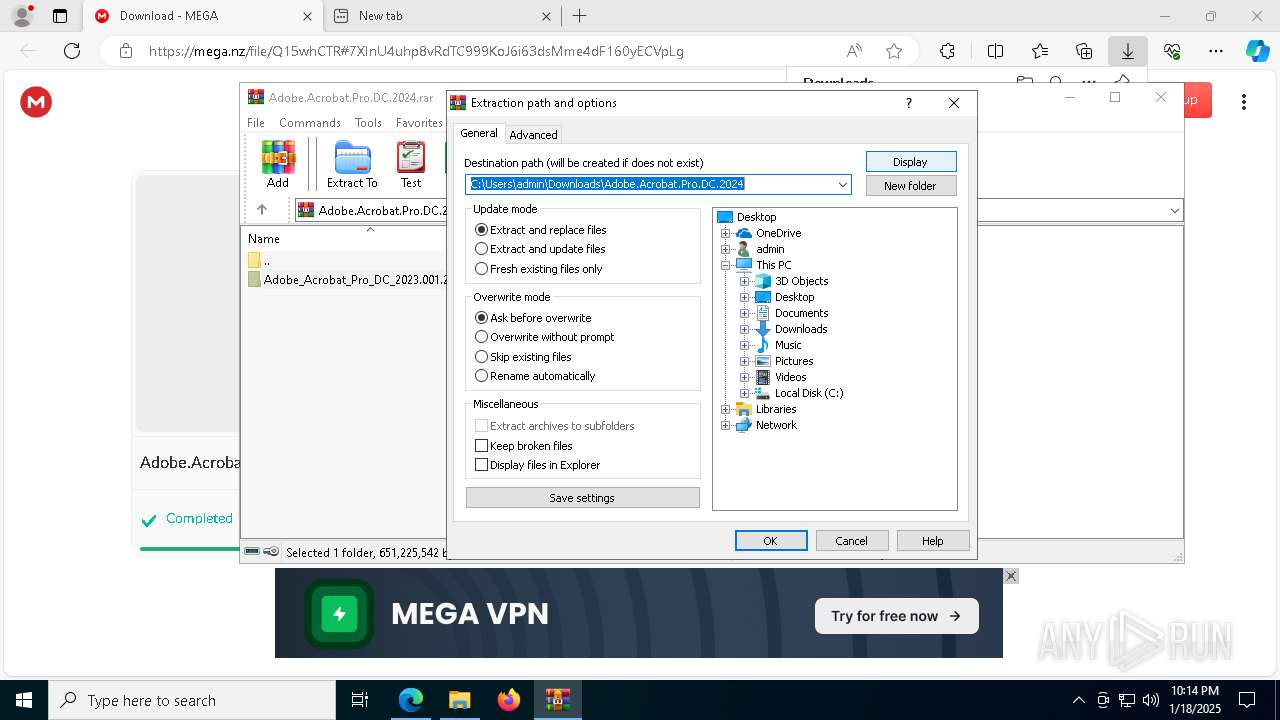The image size is (1280, 720).
Task: Select Skip existing files option
Action: 524,357
